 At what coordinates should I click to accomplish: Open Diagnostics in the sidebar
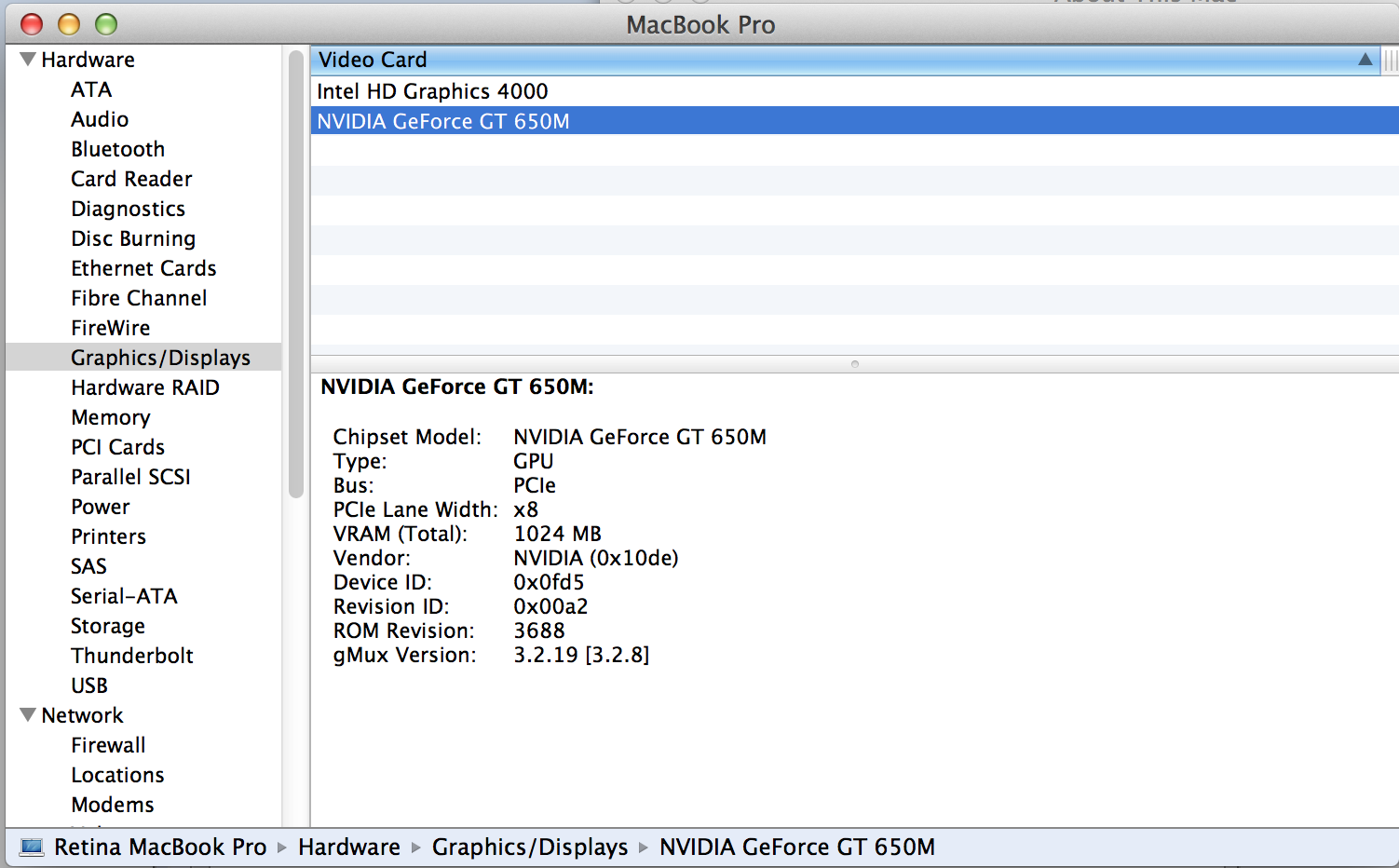(128, 209)
